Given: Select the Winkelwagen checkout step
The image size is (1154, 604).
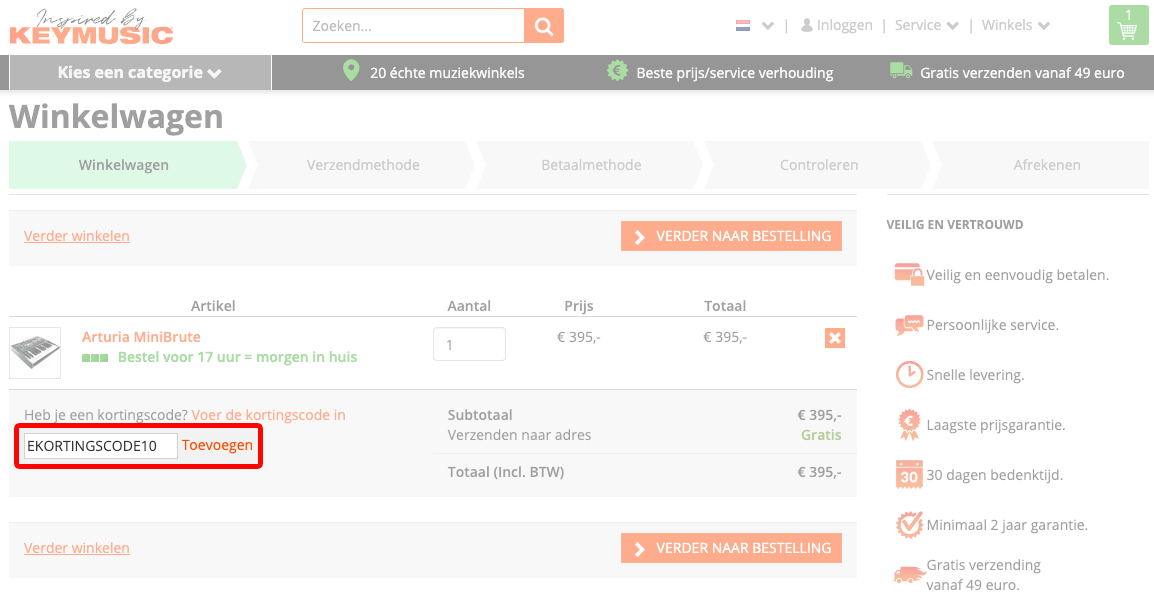Looking at the screenshot, I should (124, 165).
